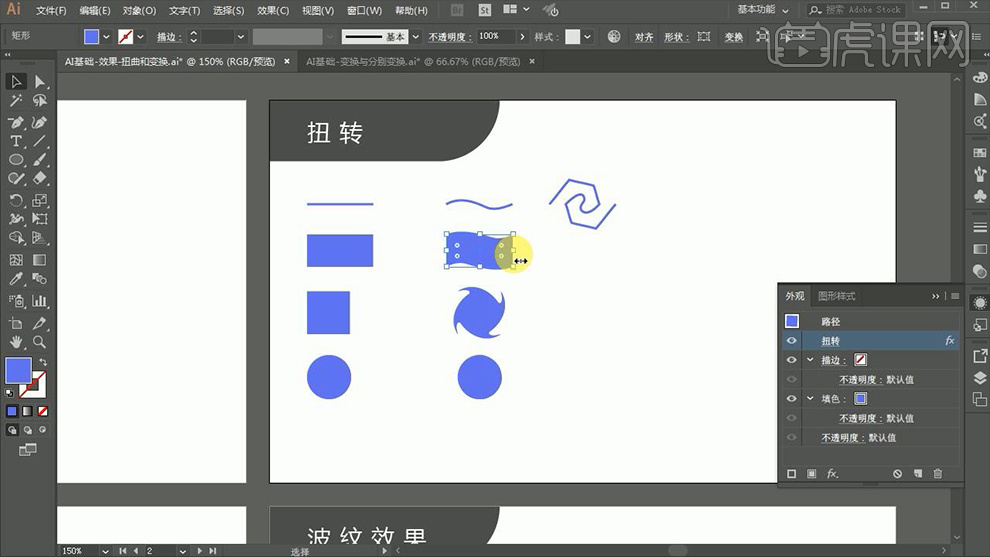Pick the Ellipse shape tool
Image resolution: width=990 pixels, height=557 pixels.
(16, 160)
